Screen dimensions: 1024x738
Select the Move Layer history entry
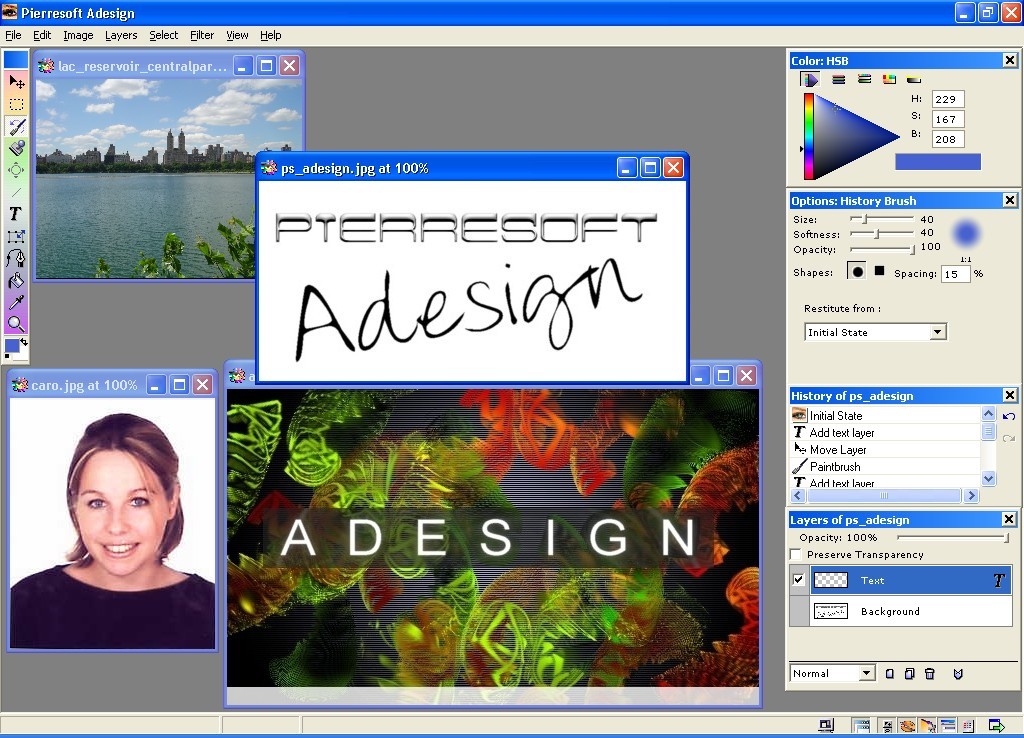886,449
